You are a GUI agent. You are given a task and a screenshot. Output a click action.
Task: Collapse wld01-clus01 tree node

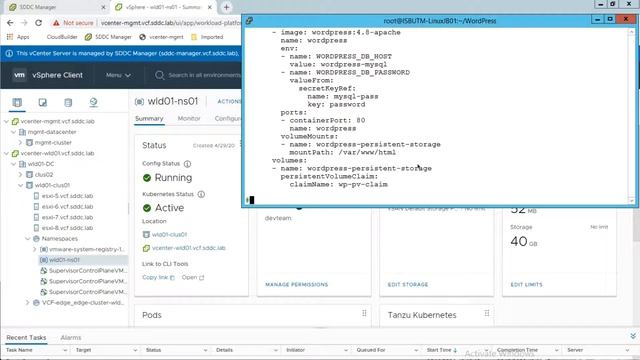[20, 185]
